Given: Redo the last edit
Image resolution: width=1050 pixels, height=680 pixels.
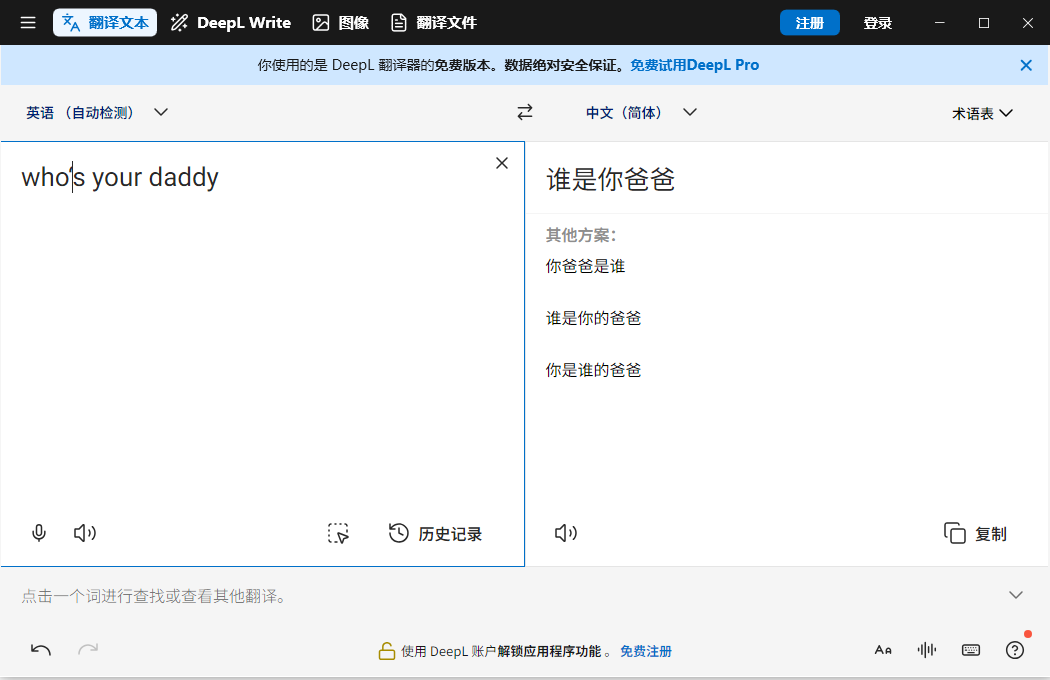Looking at the screenshot, I should [88, 649].
